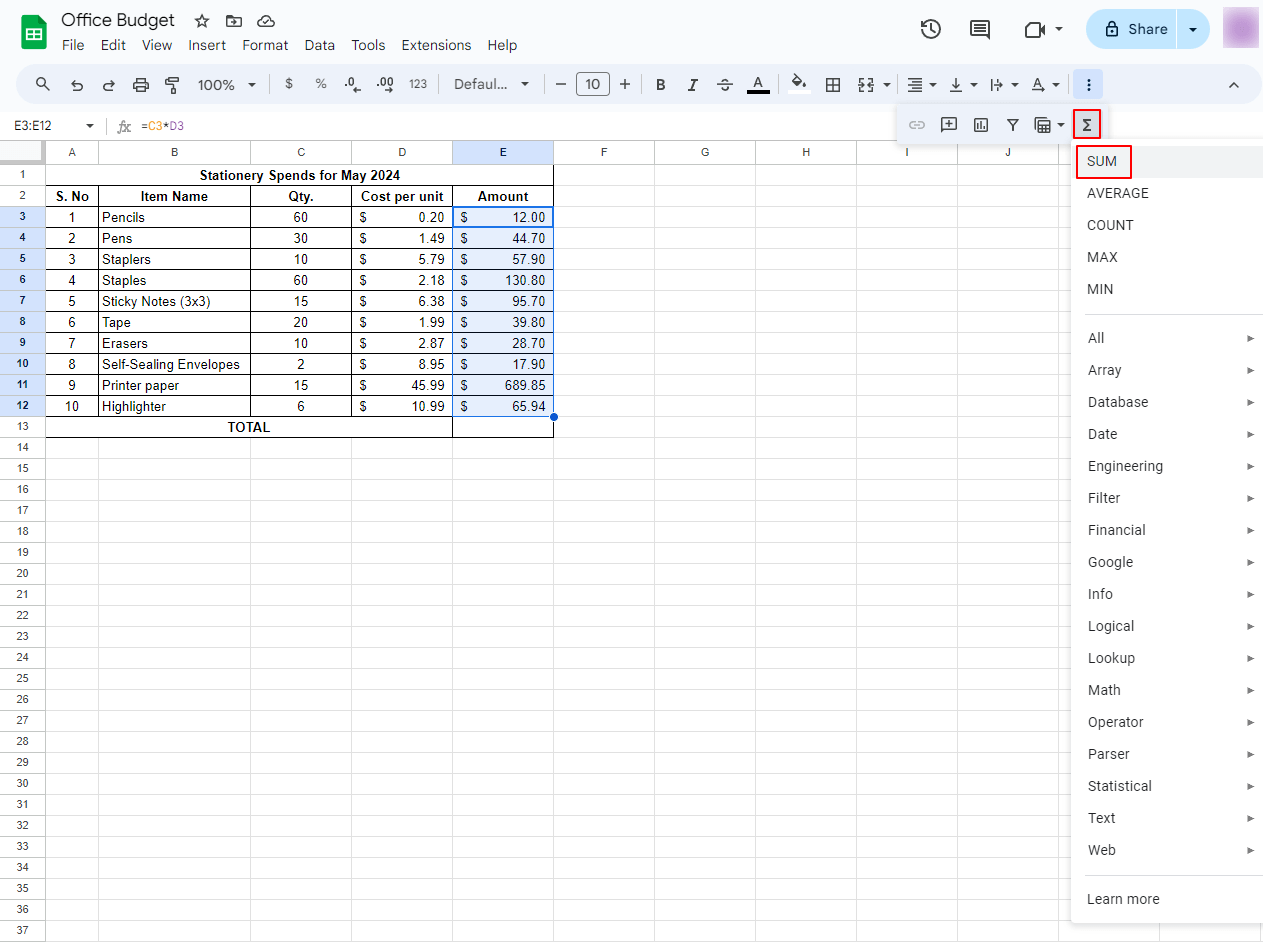Screen dimensions: 1263x942
Task: Click the font size field showing 10
Action: [x=593, y=85]
